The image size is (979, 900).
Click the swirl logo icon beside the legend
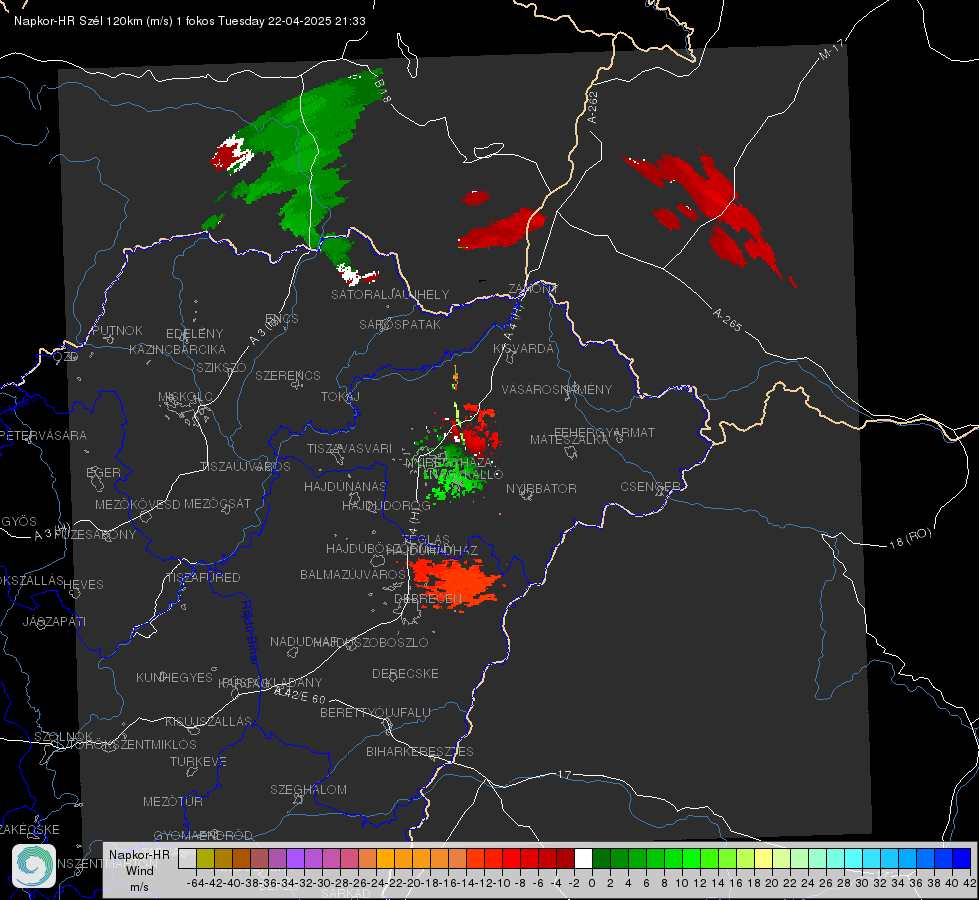pos(34,866)
